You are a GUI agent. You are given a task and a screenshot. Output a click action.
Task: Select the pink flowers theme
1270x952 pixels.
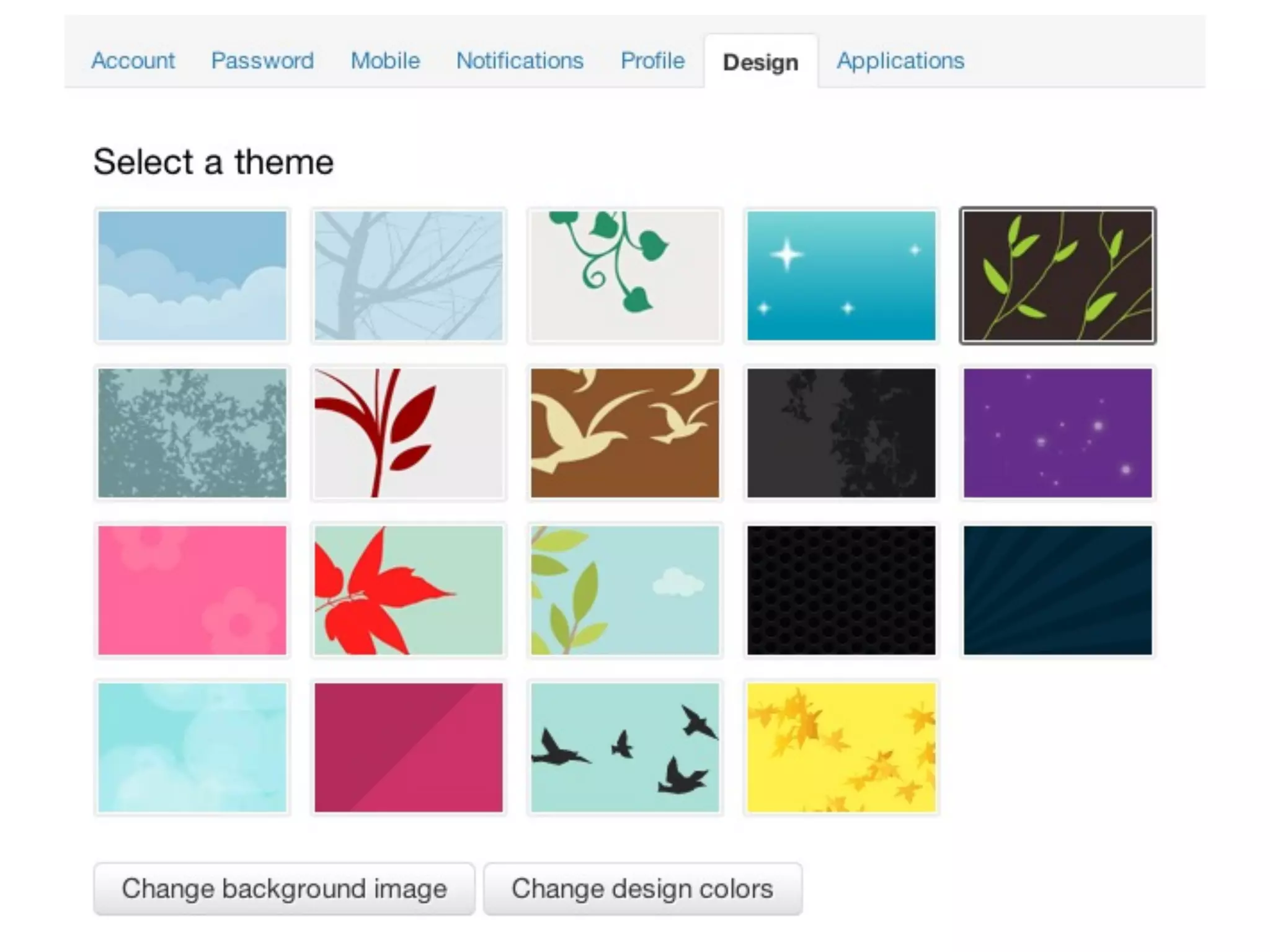coord(192,590)
